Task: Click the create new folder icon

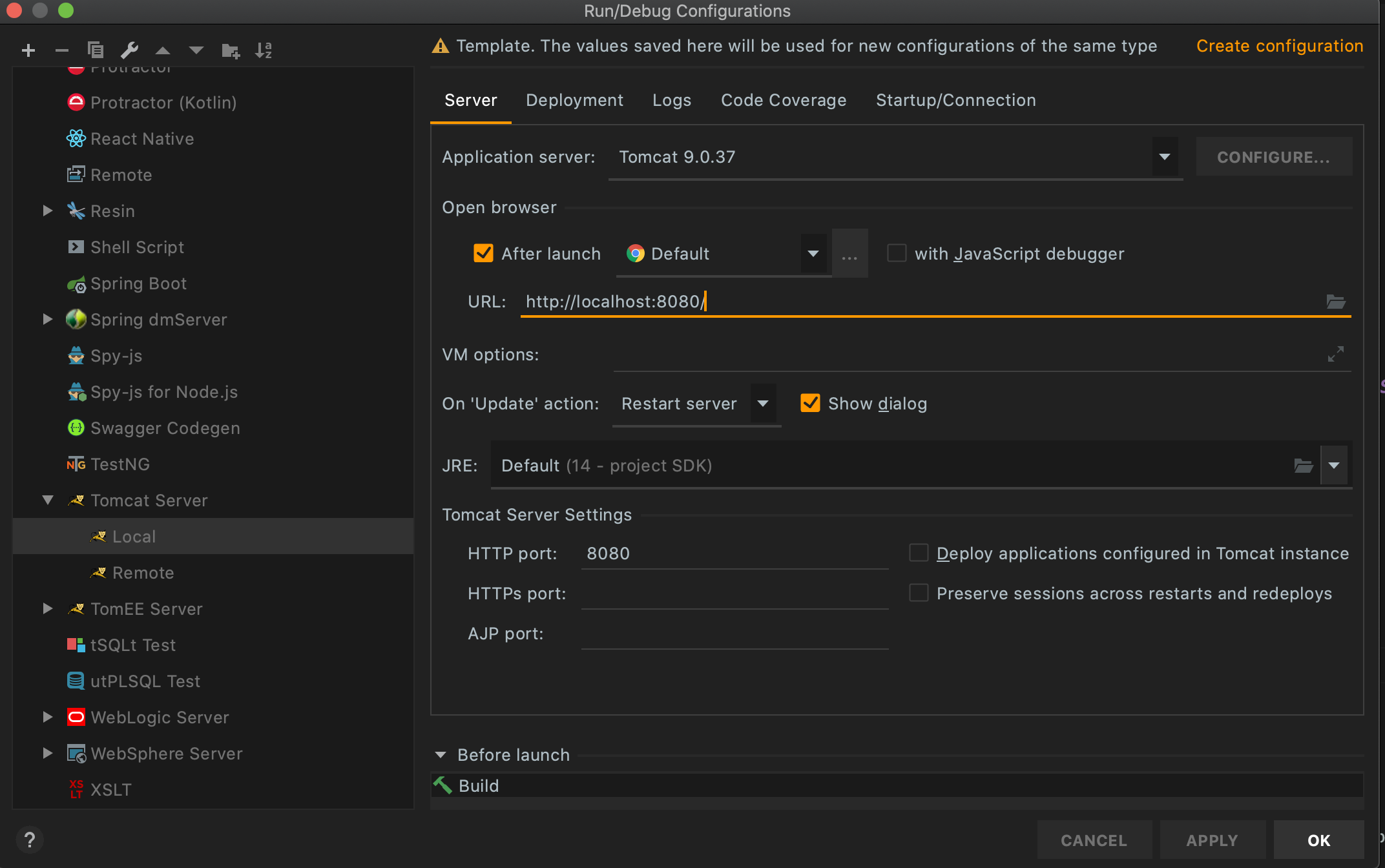Action: [231, 50]
